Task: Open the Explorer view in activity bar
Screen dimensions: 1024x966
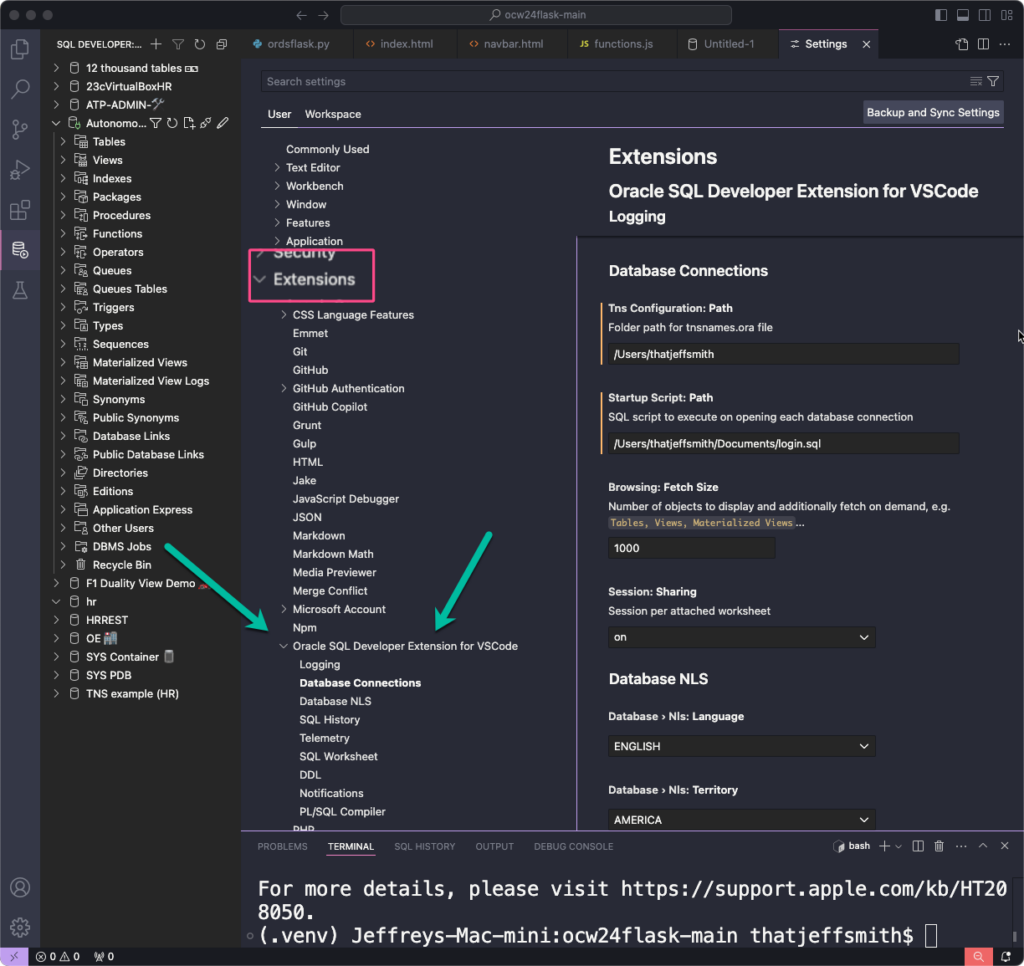Action: pos(20,49)
